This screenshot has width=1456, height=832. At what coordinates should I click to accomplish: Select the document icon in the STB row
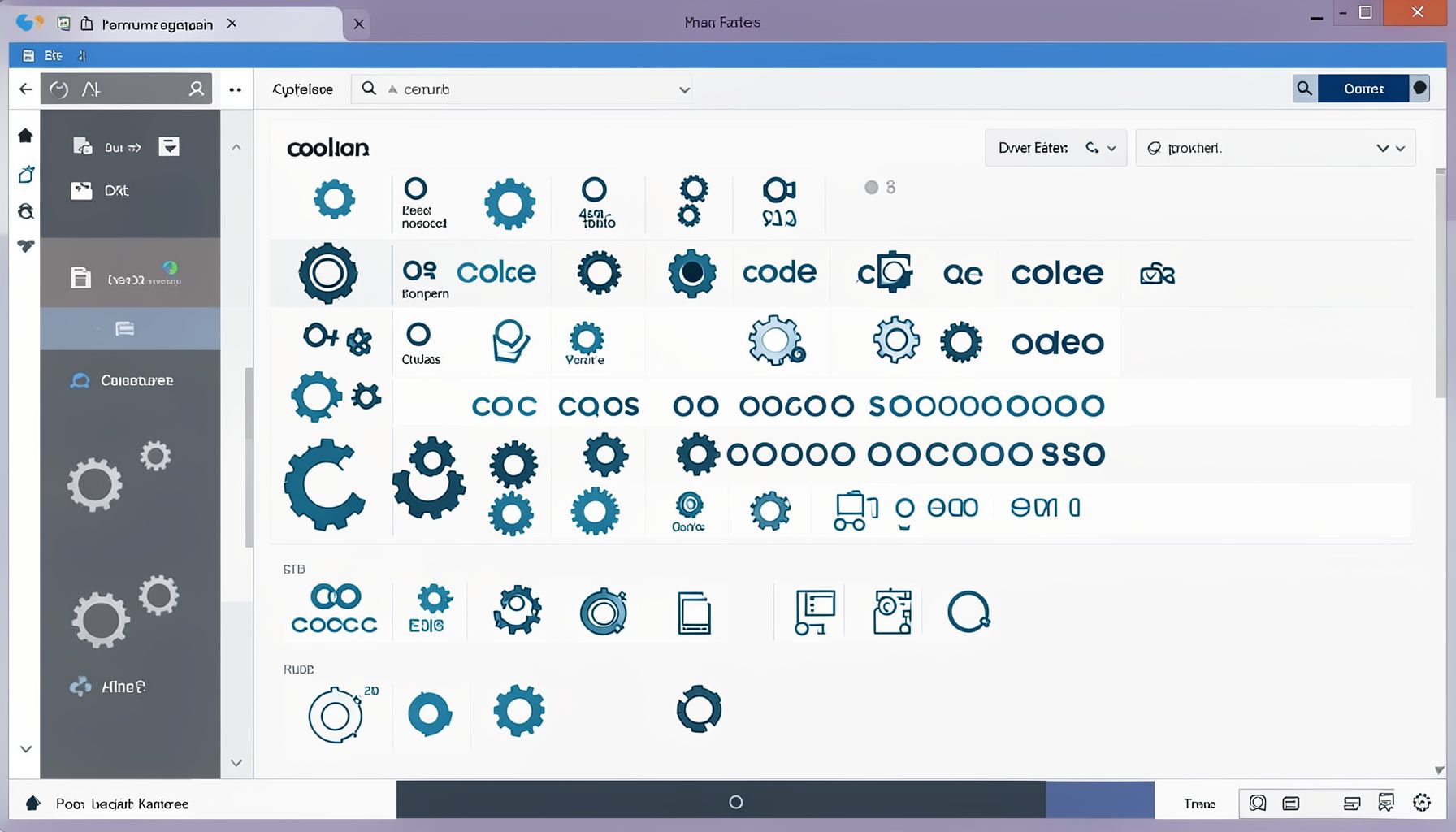(694, 613)
